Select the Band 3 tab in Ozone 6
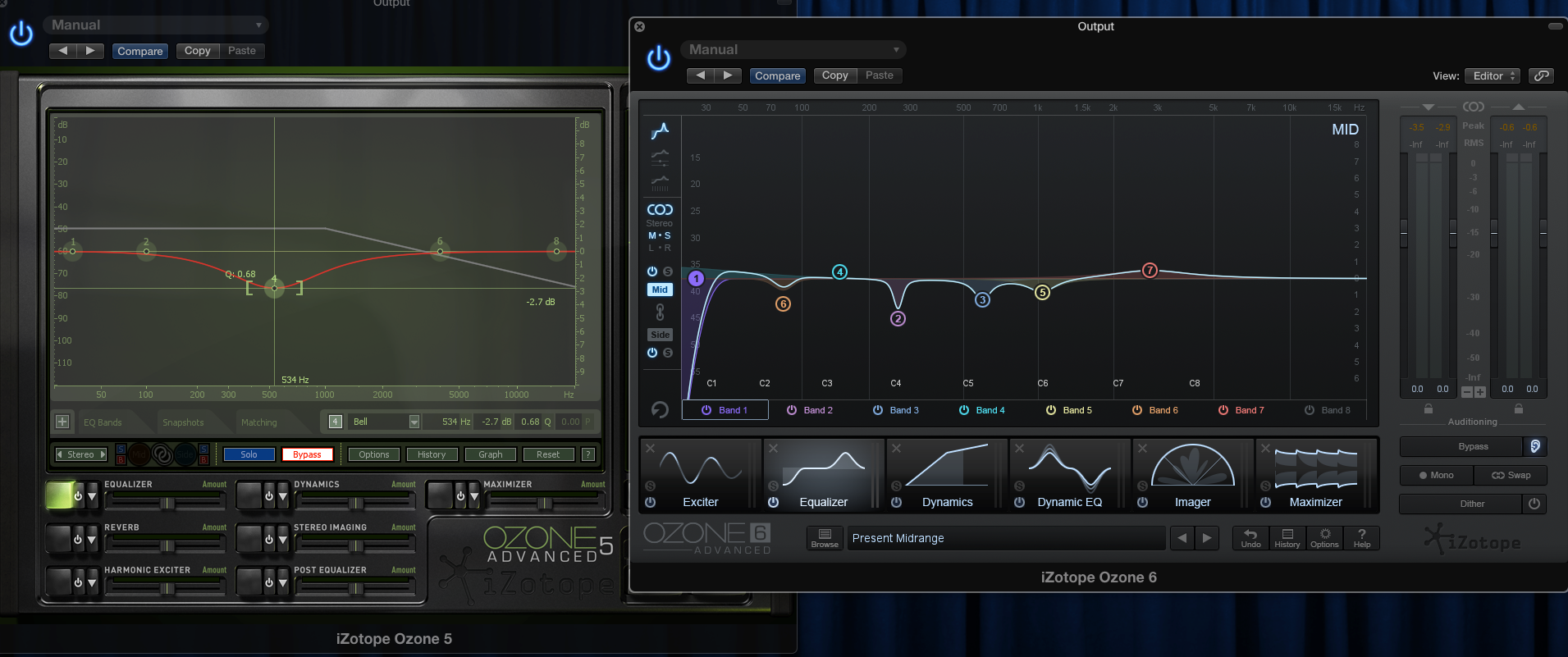This screenshot has height=657, width=1568. pos(896,410)
